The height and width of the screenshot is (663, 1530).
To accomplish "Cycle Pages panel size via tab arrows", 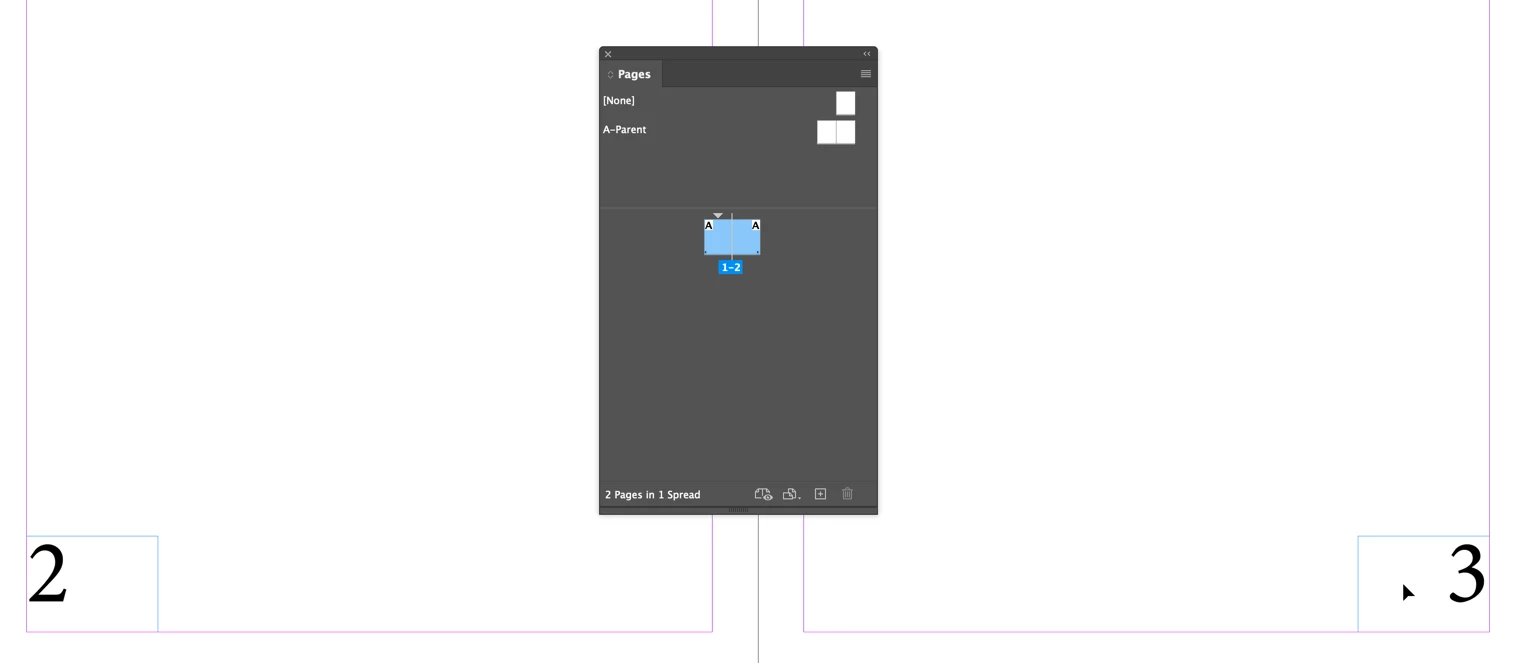I will coord(610,75).
